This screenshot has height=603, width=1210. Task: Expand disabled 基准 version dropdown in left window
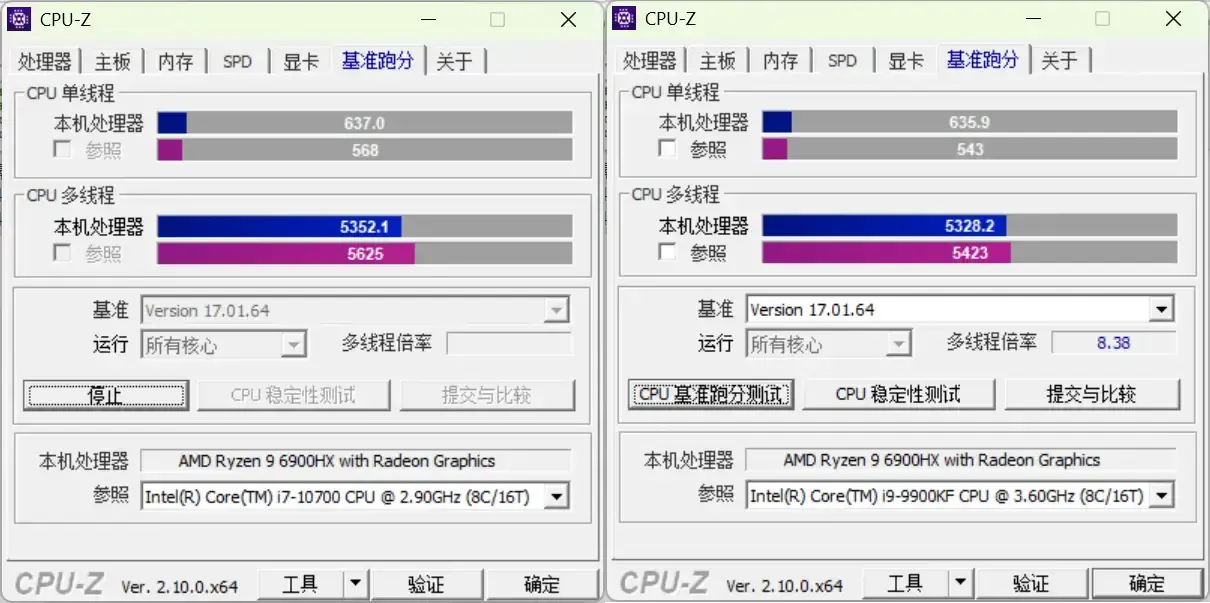click(556, 311)
